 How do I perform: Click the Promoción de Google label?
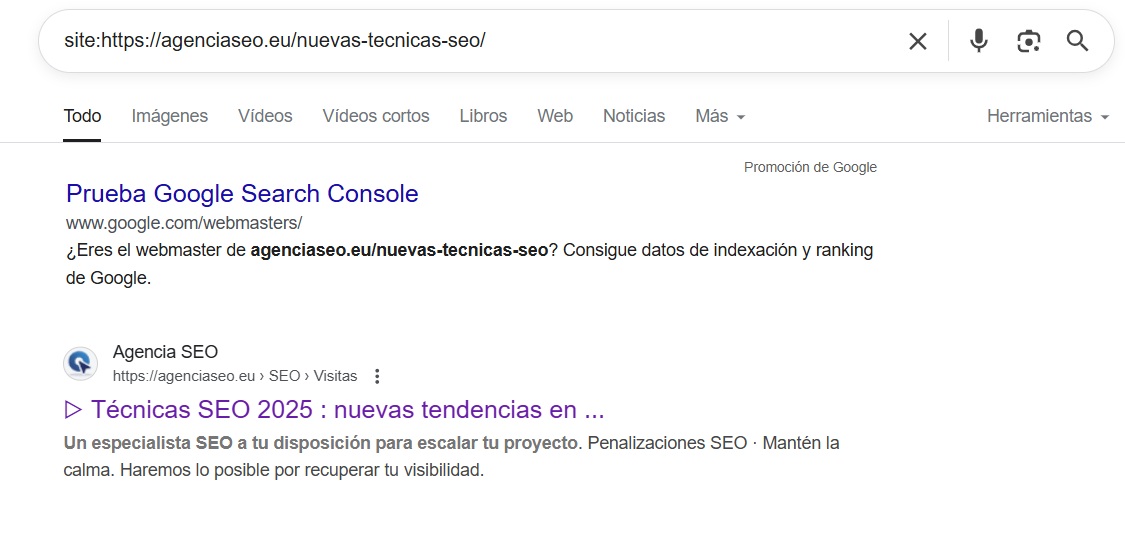click(810, 167)
